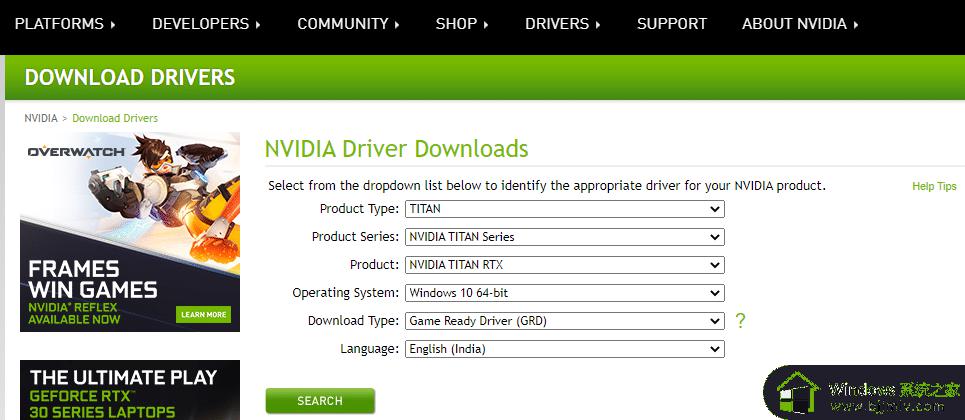Click the NVIDIA breadcrumb link

[41, 118]
